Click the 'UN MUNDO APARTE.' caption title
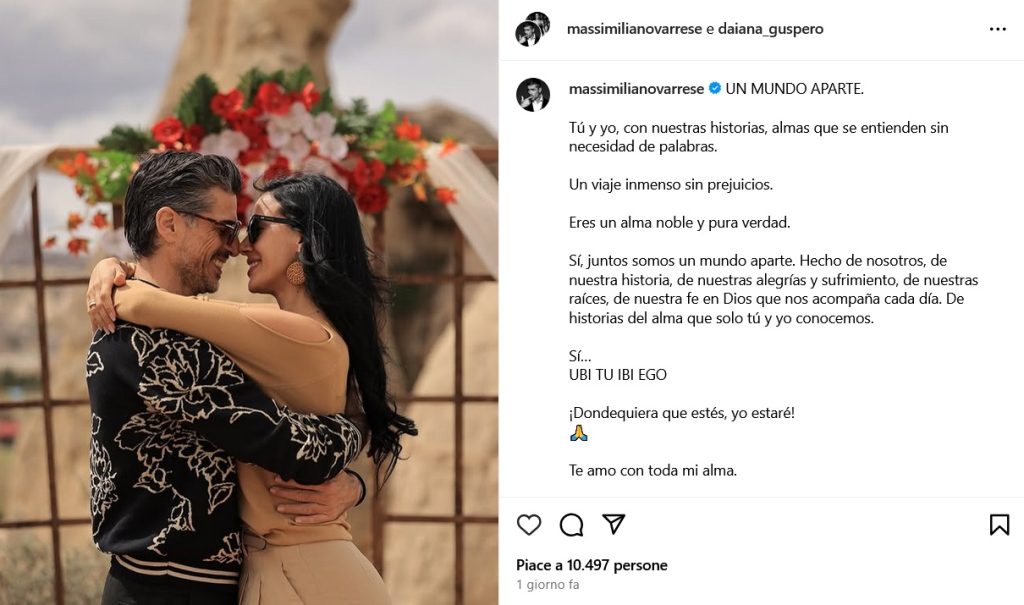This screenshot has height=605, width=1024. pyautogui.click(x=794, y=89)
